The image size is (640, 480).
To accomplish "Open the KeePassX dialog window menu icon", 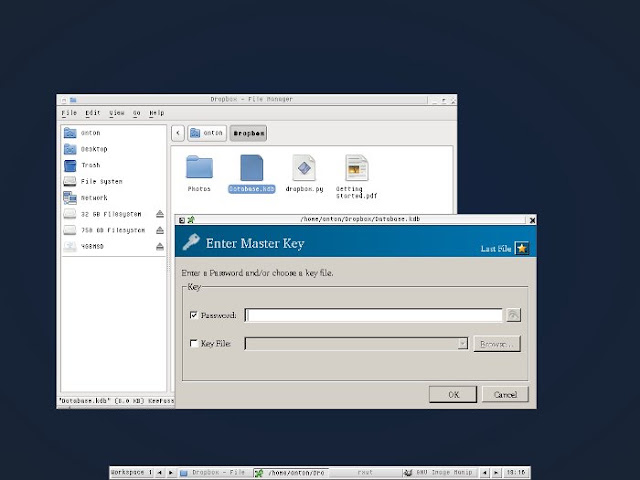I will click(x=182, y=220).
